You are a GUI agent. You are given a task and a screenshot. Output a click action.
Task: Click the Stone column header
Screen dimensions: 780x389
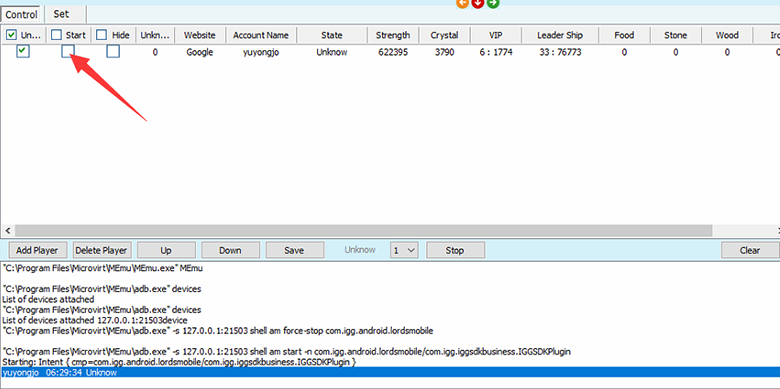pyautogui.click(x=676, y=35)
